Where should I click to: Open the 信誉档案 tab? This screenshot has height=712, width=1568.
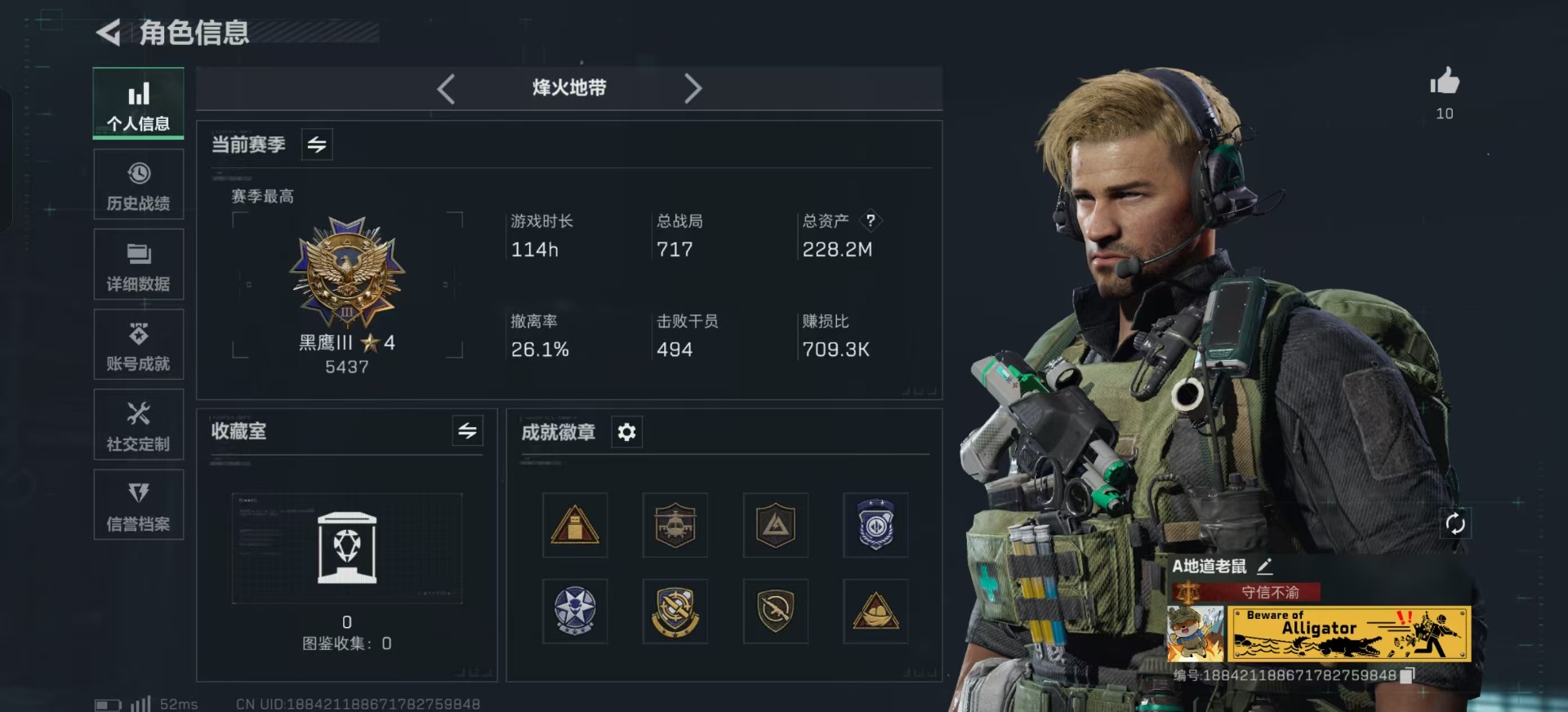(x=138, y=505)
